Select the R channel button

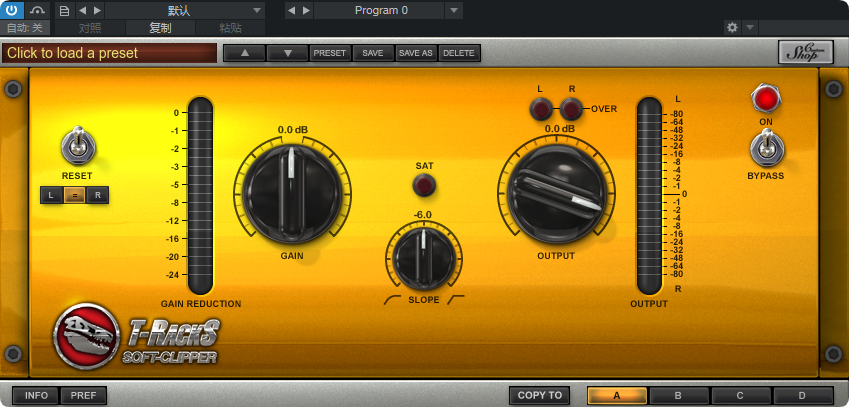point(97,195)
